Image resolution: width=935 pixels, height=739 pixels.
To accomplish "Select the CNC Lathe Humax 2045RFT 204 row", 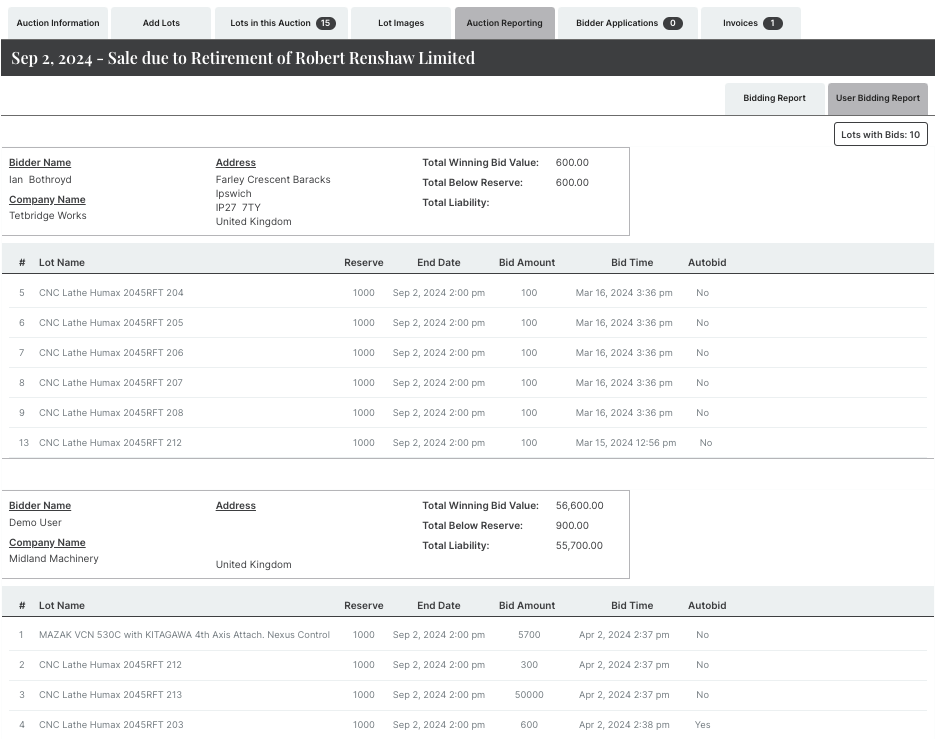I will coord(111,293).
